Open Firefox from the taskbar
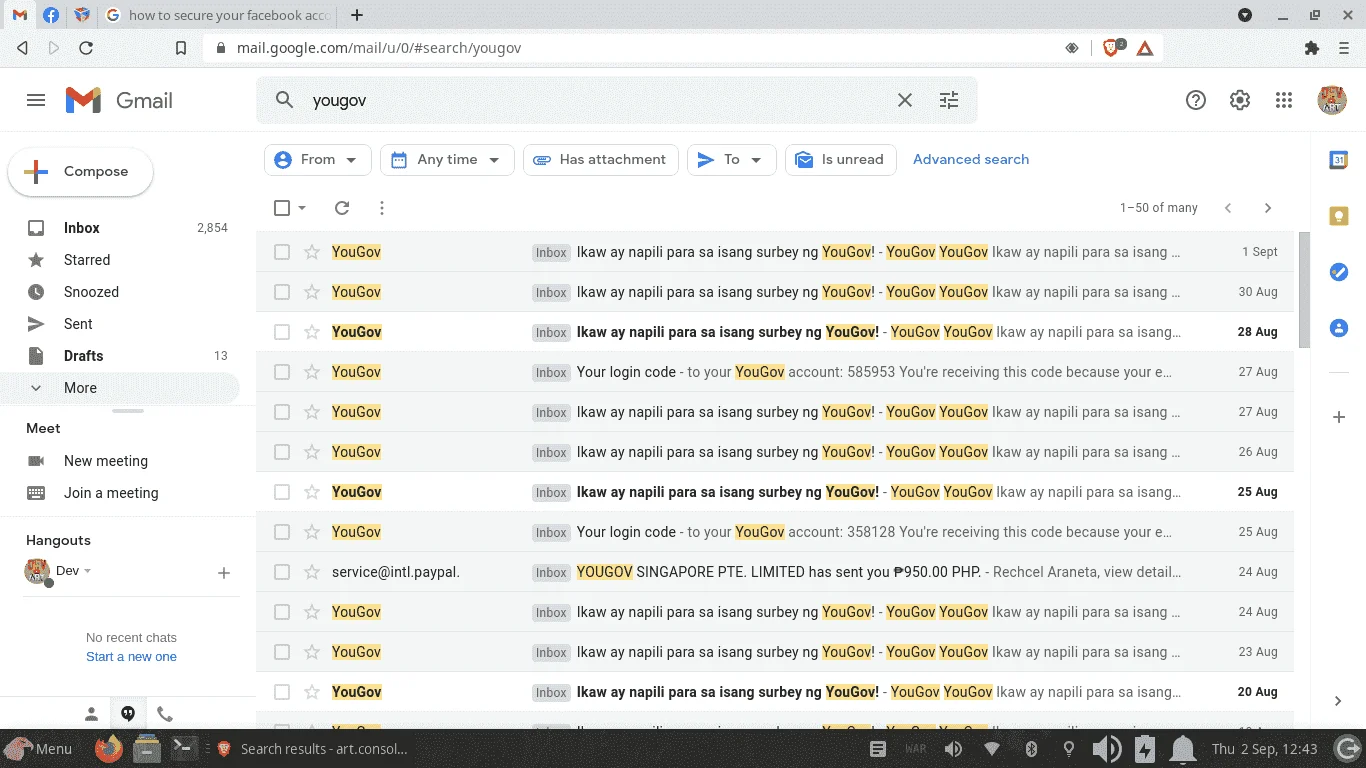 click(x=108, y=748)
